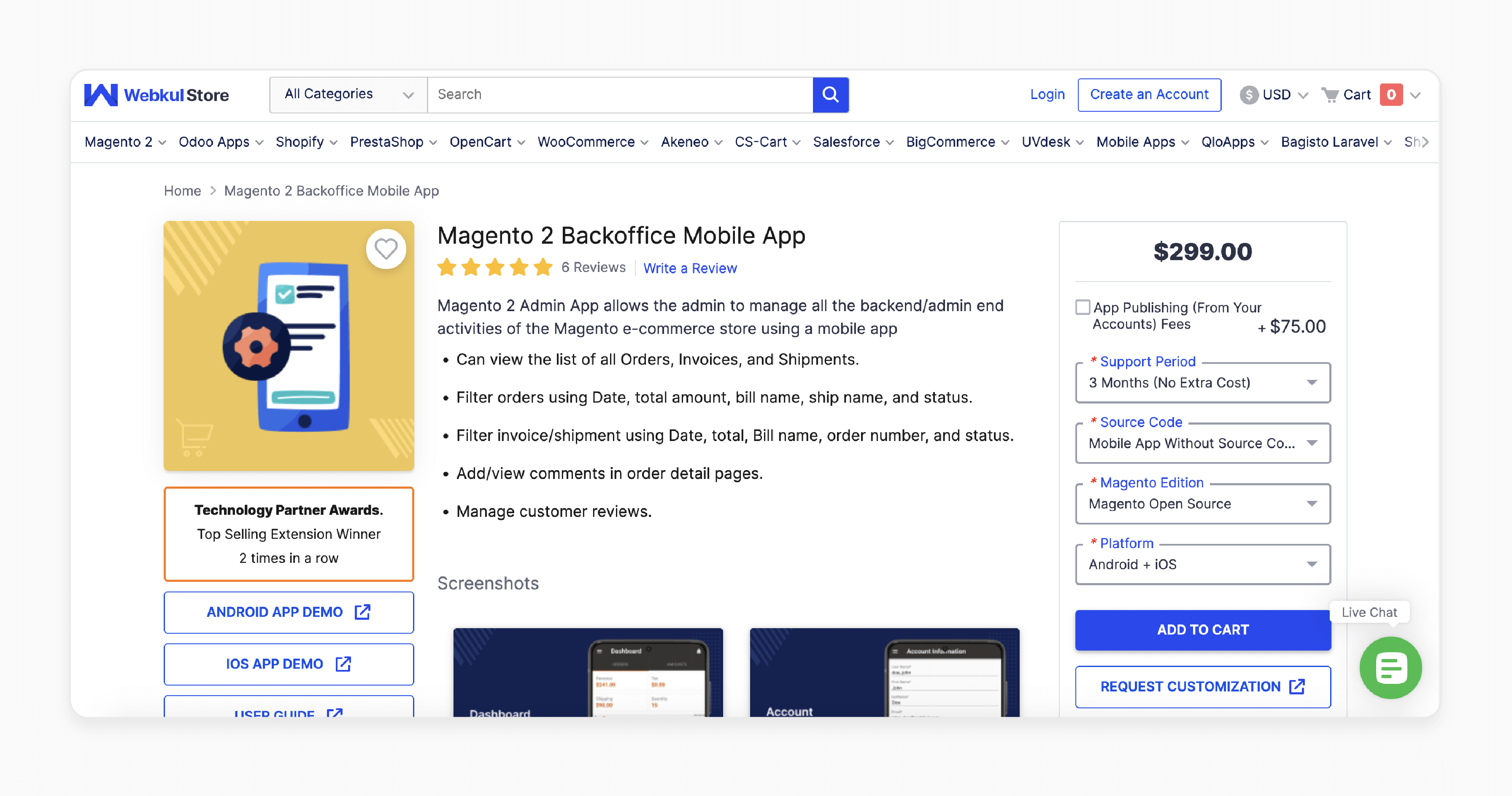Open the Platform dropdown
This screenshot has width=1512, height=796.
tap(1203, 564)
